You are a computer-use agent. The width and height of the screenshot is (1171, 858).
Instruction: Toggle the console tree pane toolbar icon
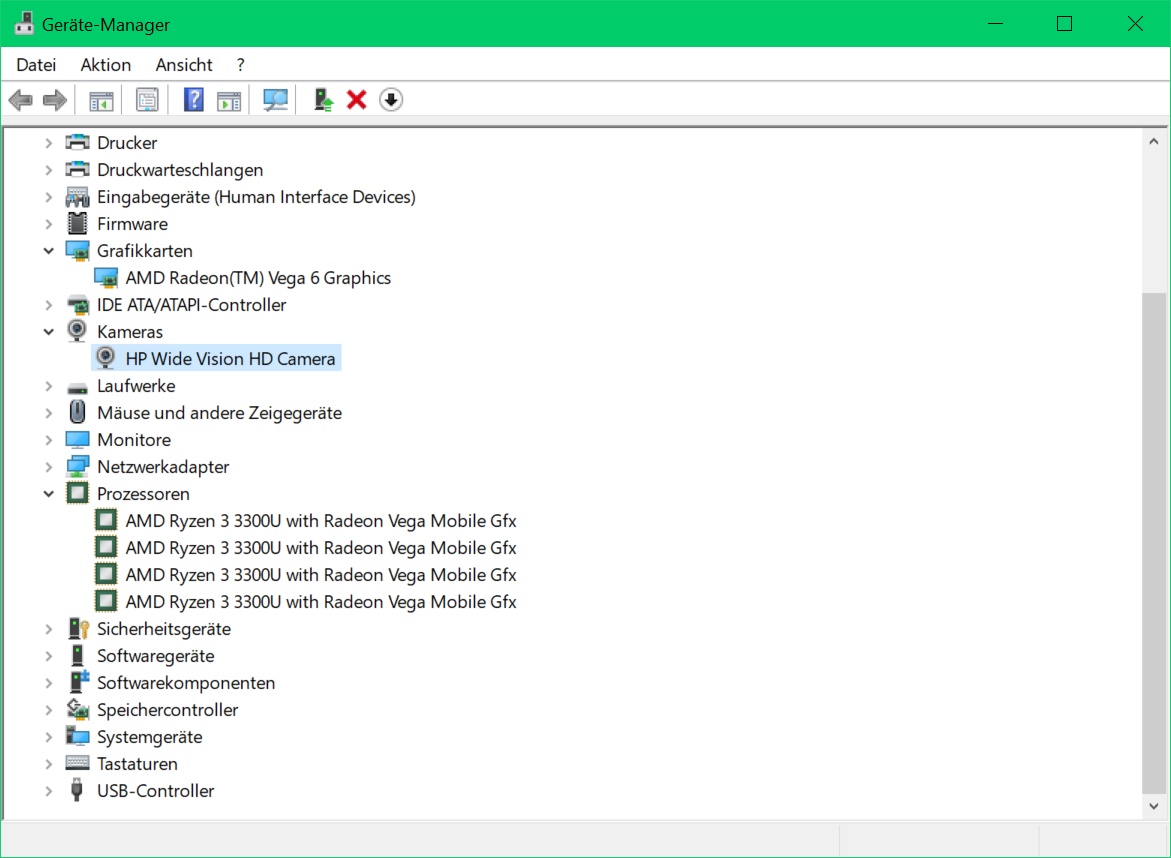[x=101, y=100]
